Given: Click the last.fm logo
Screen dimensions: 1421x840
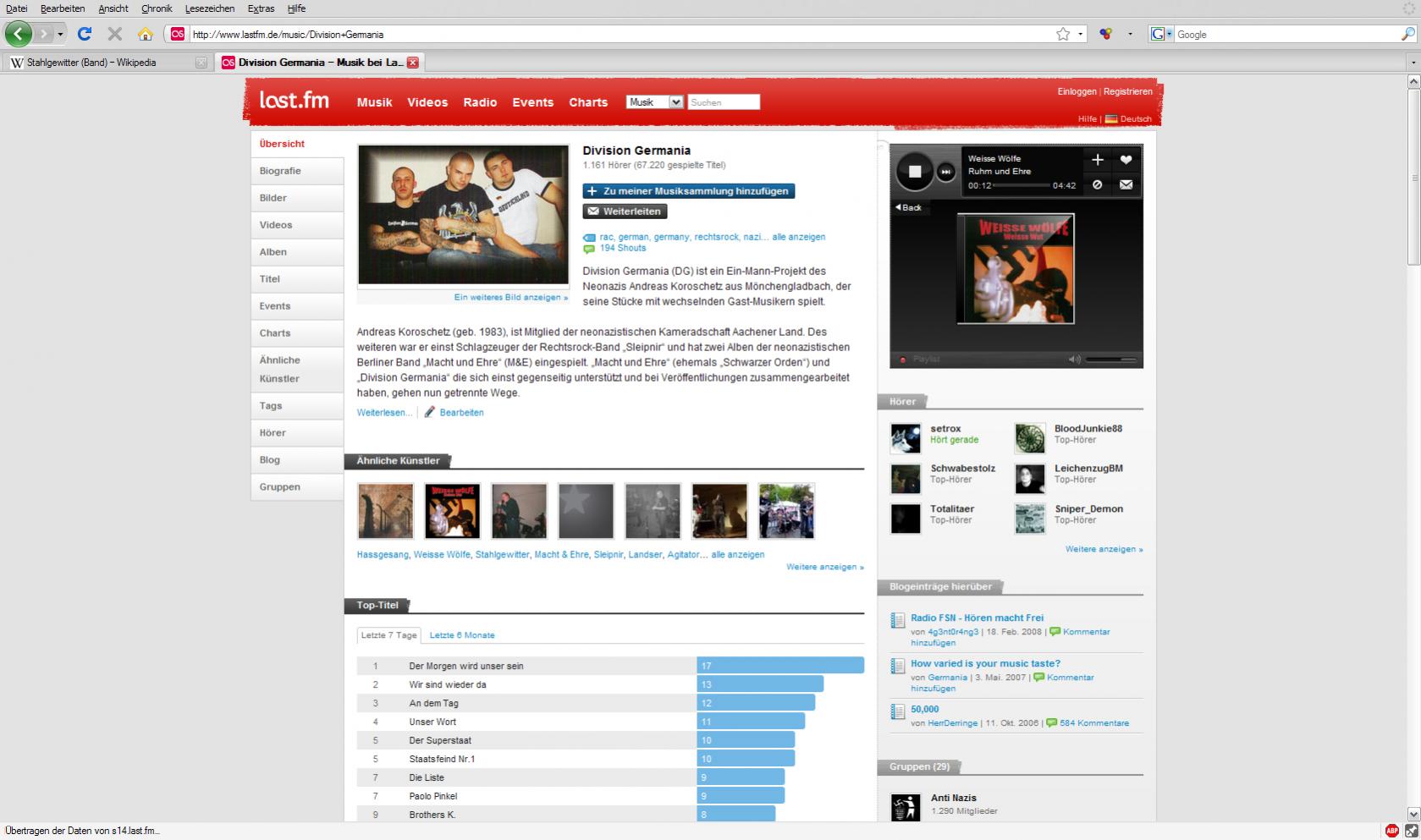Looking at the screenshot, I should click(294, 100).
